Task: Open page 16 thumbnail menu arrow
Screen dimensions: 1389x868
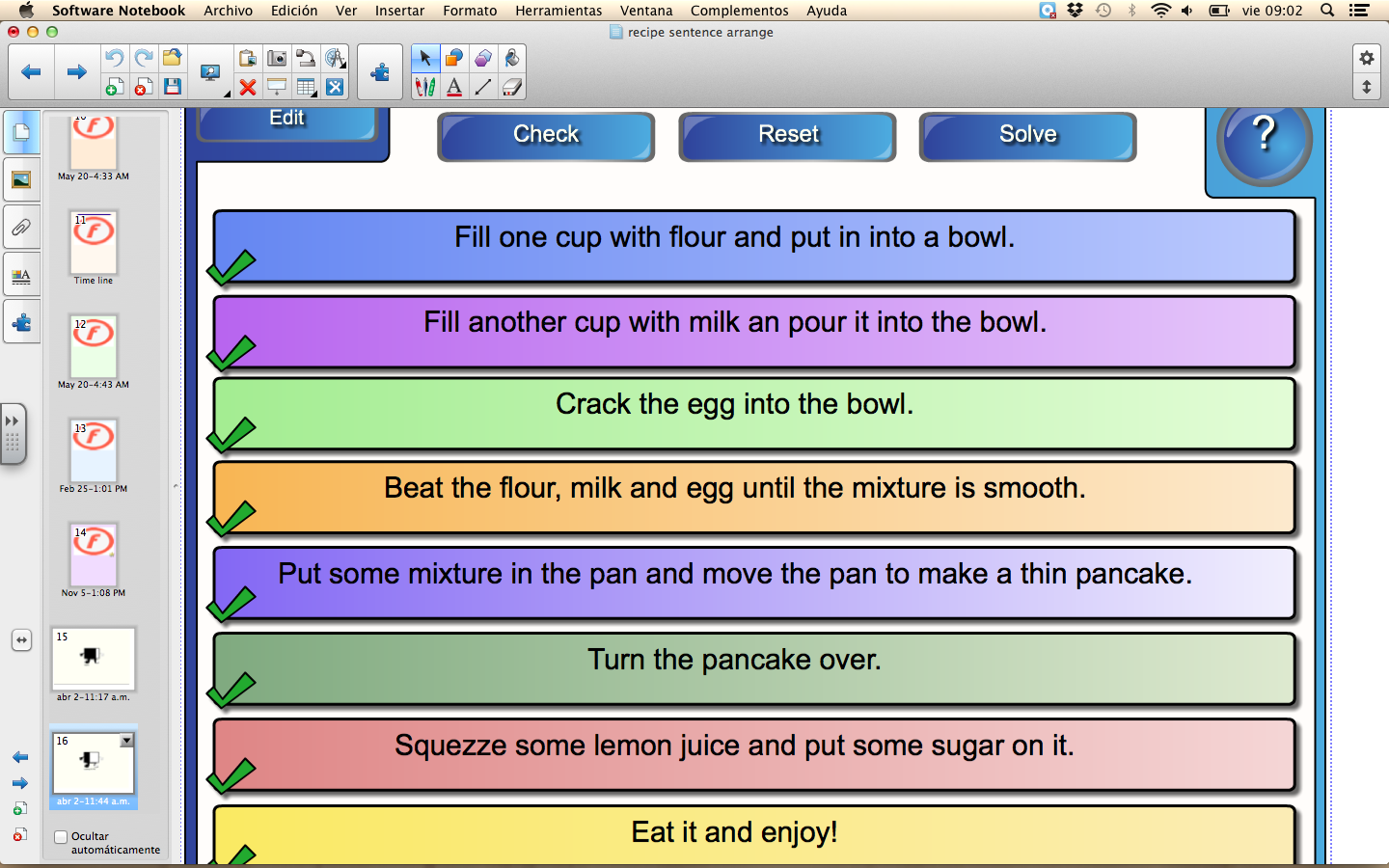Action: pyautogui.click(x=126, y=741)
